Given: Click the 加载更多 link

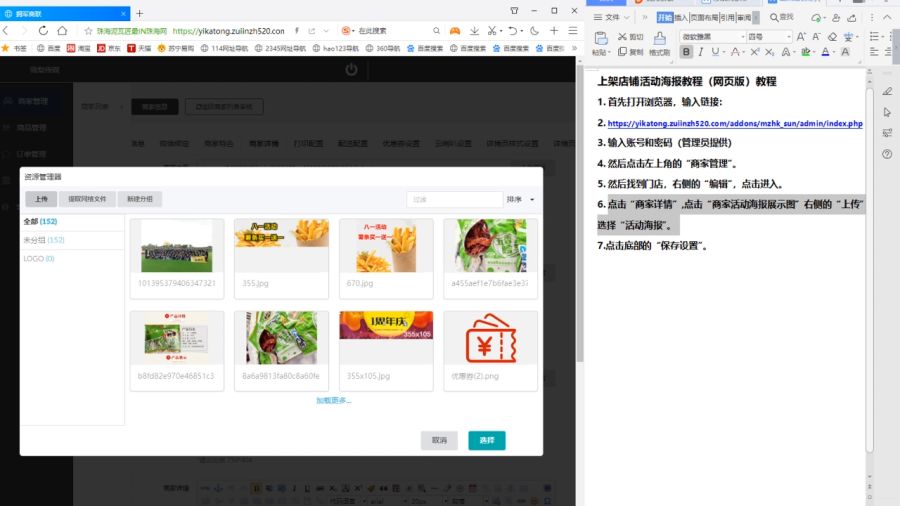Looking at the screenshot, I should pos(333,400).
